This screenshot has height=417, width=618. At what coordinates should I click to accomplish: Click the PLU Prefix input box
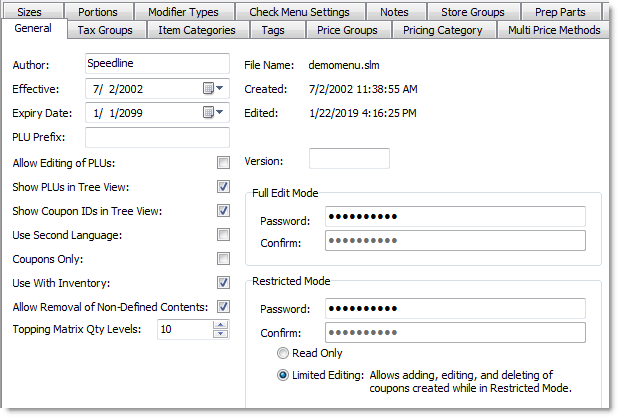pos(158,137)
